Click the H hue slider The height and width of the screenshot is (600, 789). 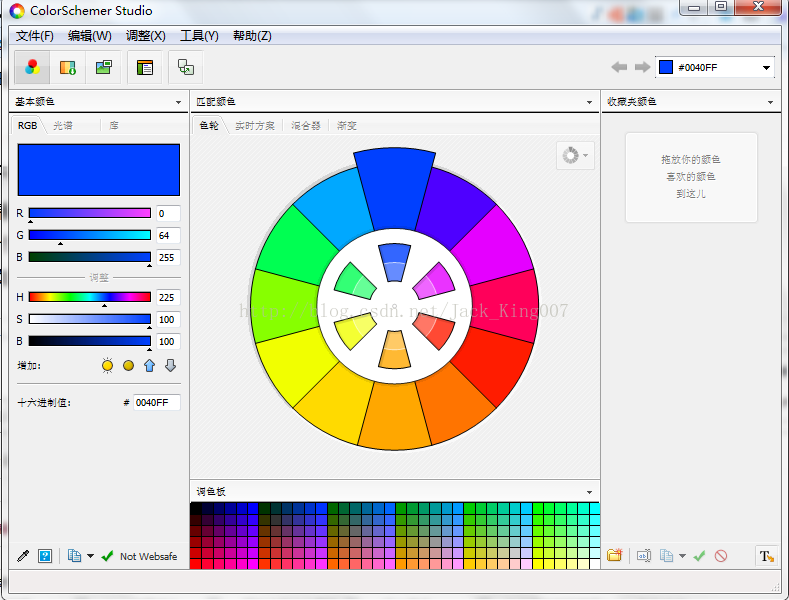[x=90, y=297]
